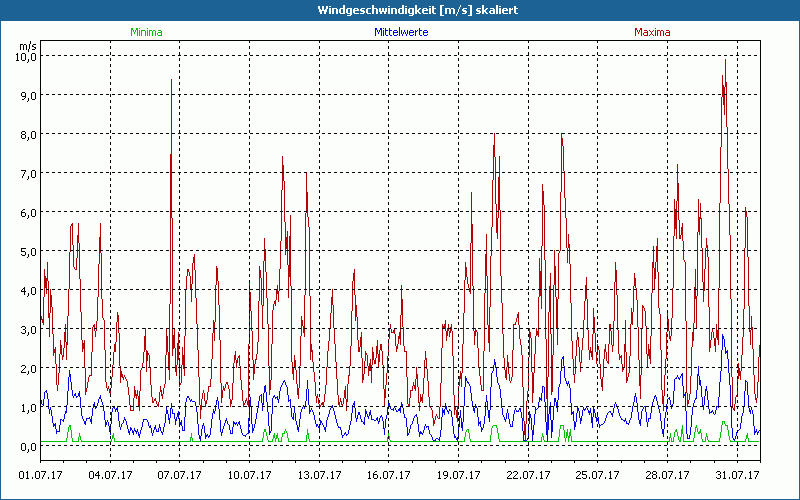Choose the 19.07.17 date on the axis

459,475
